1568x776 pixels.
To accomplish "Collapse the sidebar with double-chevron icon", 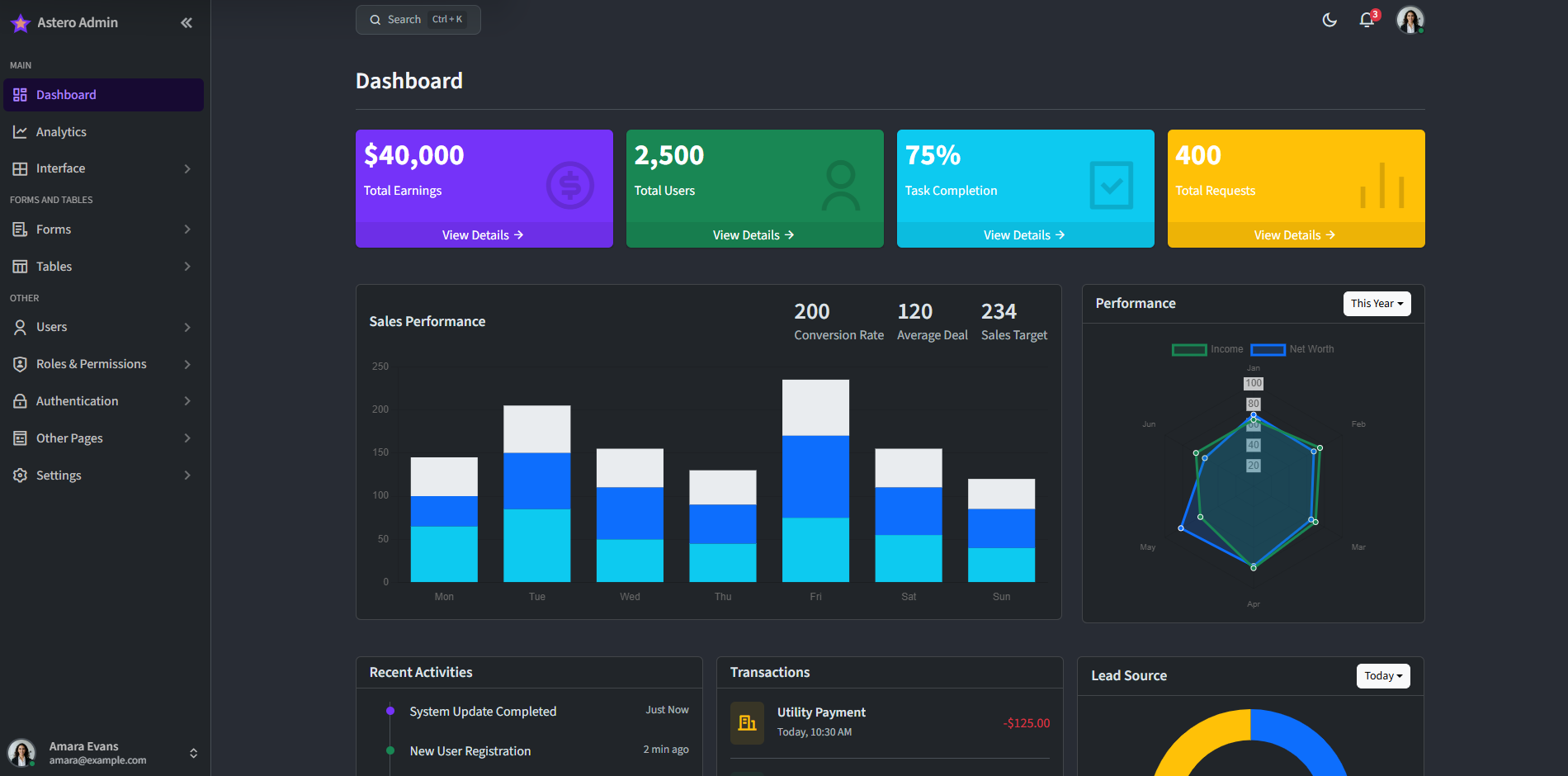I will (x=187, y=23).
